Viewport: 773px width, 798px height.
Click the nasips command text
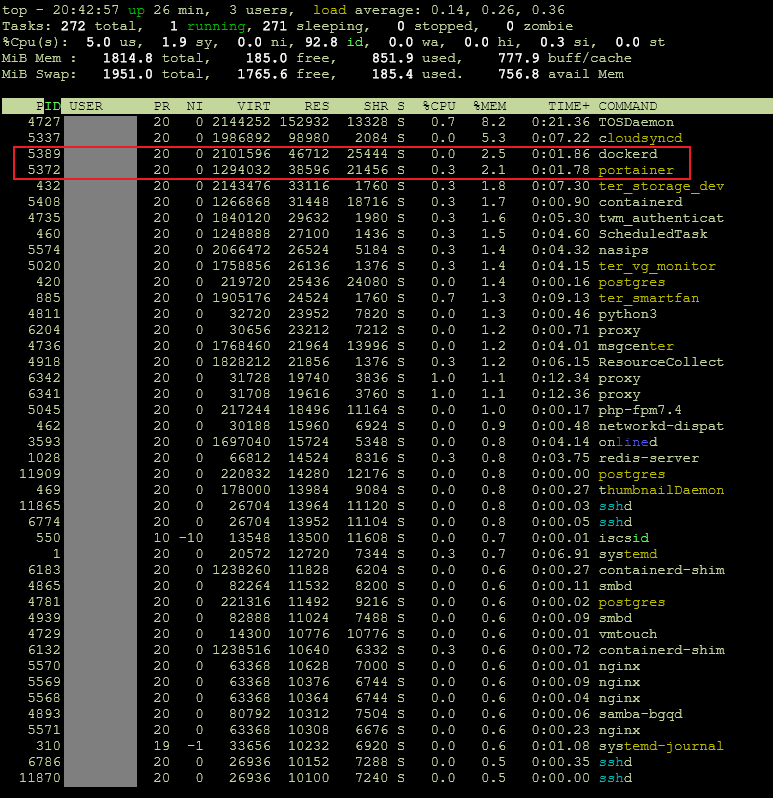623,250
